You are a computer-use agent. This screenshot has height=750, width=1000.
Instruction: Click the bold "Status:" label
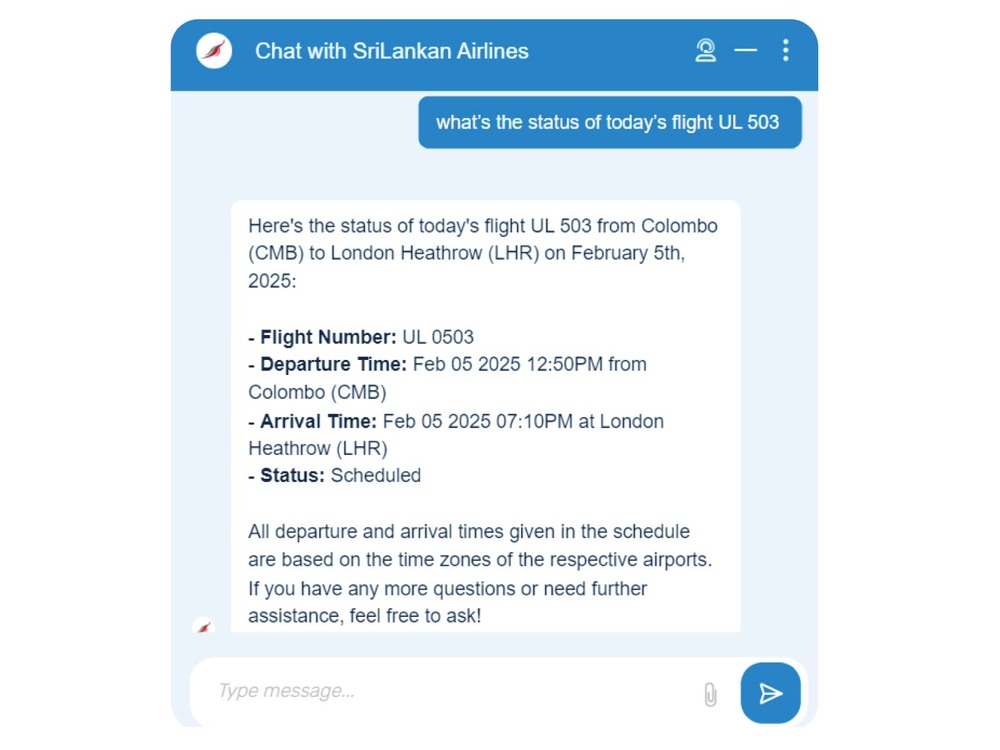(x=292, y=476)
